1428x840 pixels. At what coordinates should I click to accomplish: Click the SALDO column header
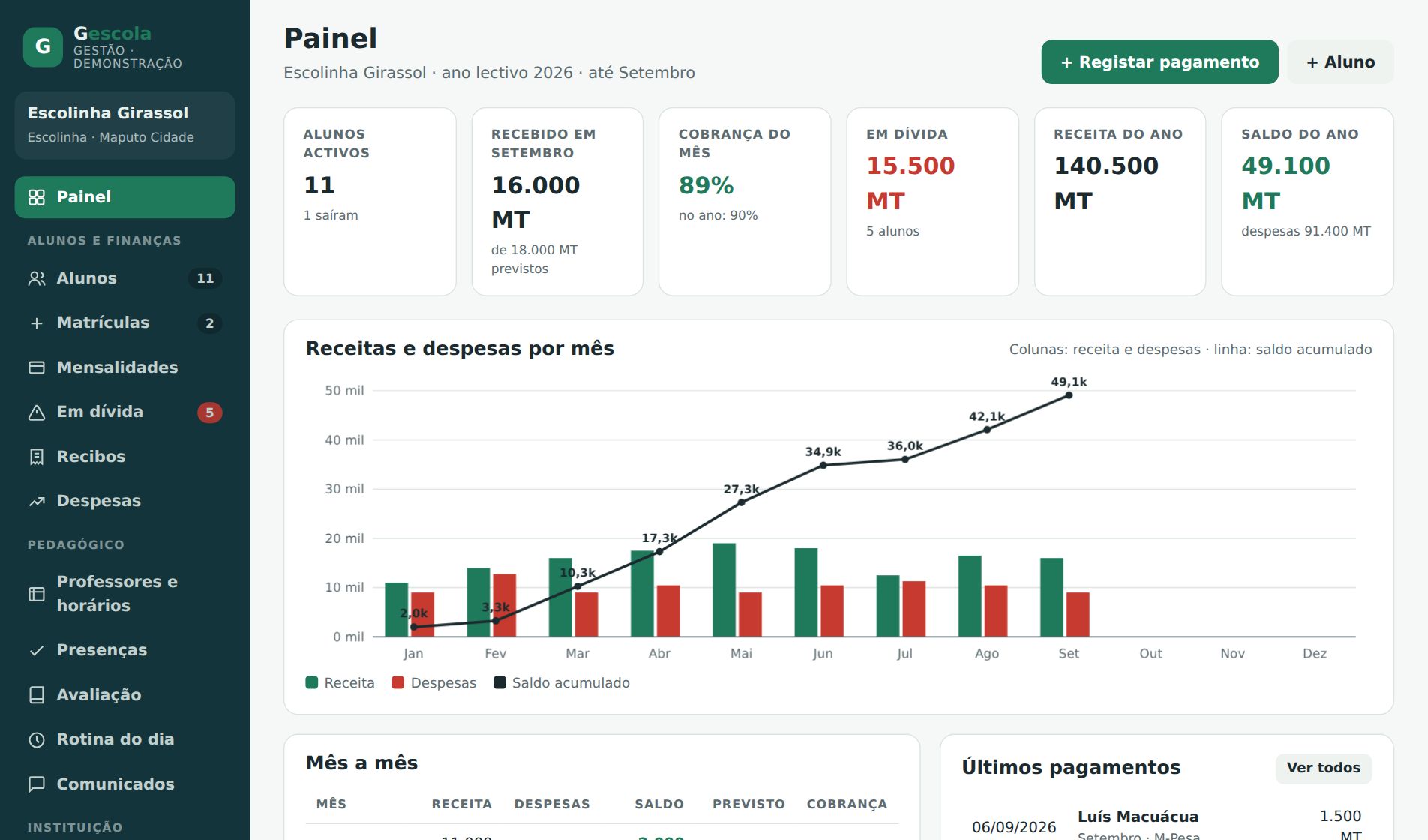click(x=658, y=804)
